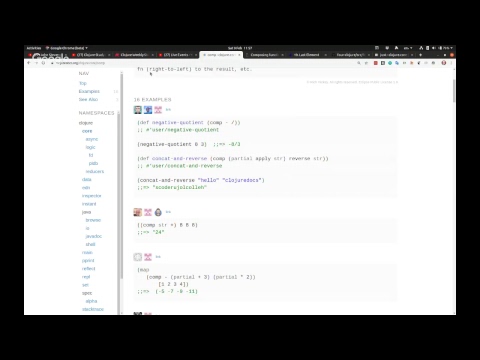Open the repl namespace link
Screen dimensions: 480x360
(x=86, y=277)
